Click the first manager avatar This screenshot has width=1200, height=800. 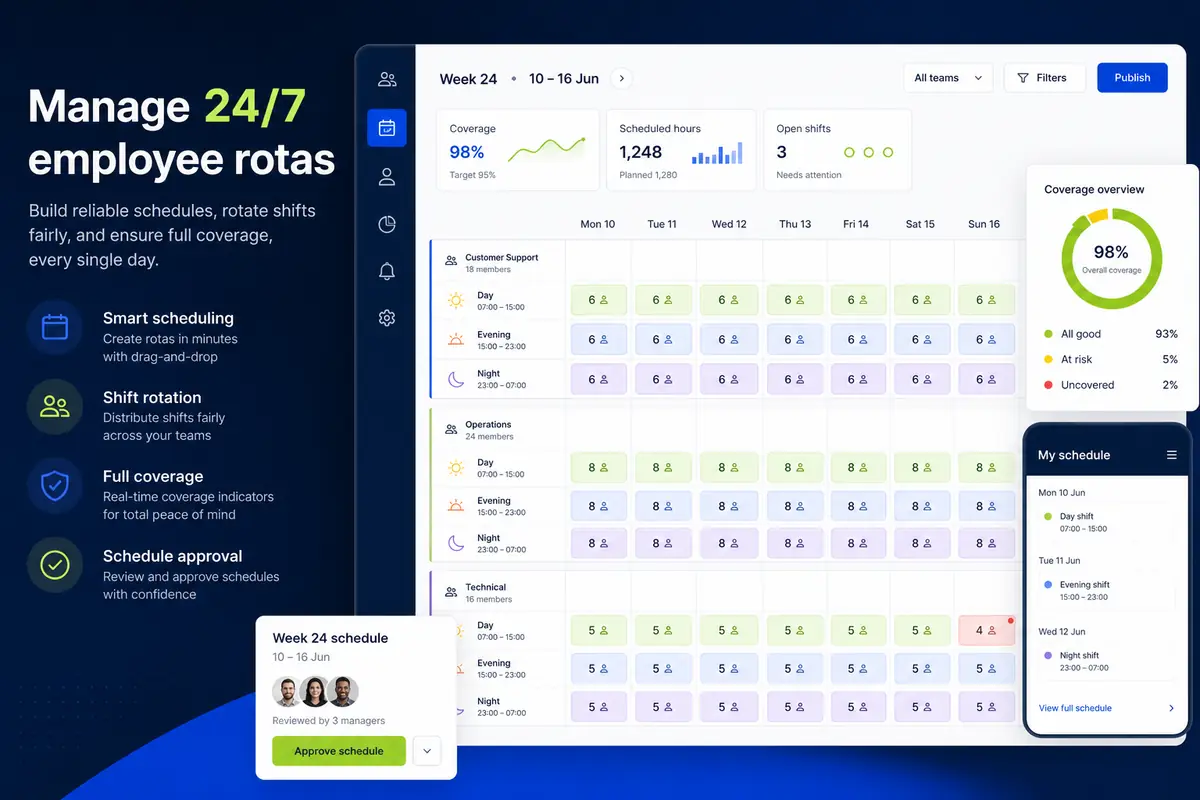coord(288,691)
